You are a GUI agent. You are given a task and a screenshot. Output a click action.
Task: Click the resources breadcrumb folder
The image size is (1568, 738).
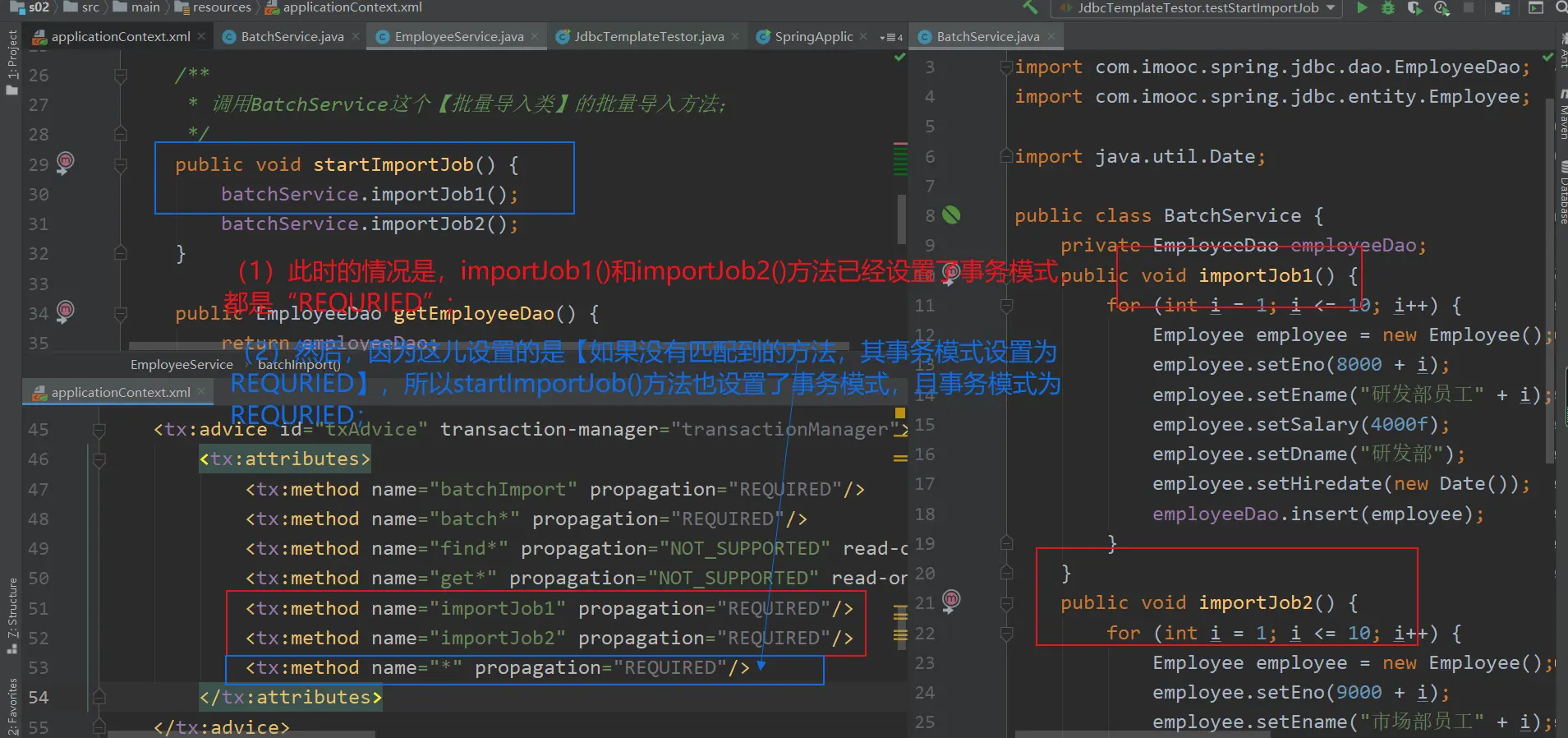[221, 7]
